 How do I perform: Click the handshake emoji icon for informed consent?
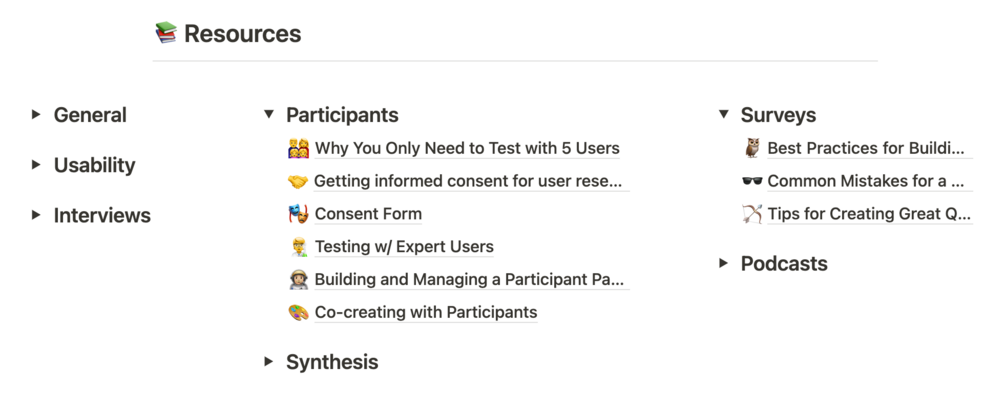pos(297,182)
